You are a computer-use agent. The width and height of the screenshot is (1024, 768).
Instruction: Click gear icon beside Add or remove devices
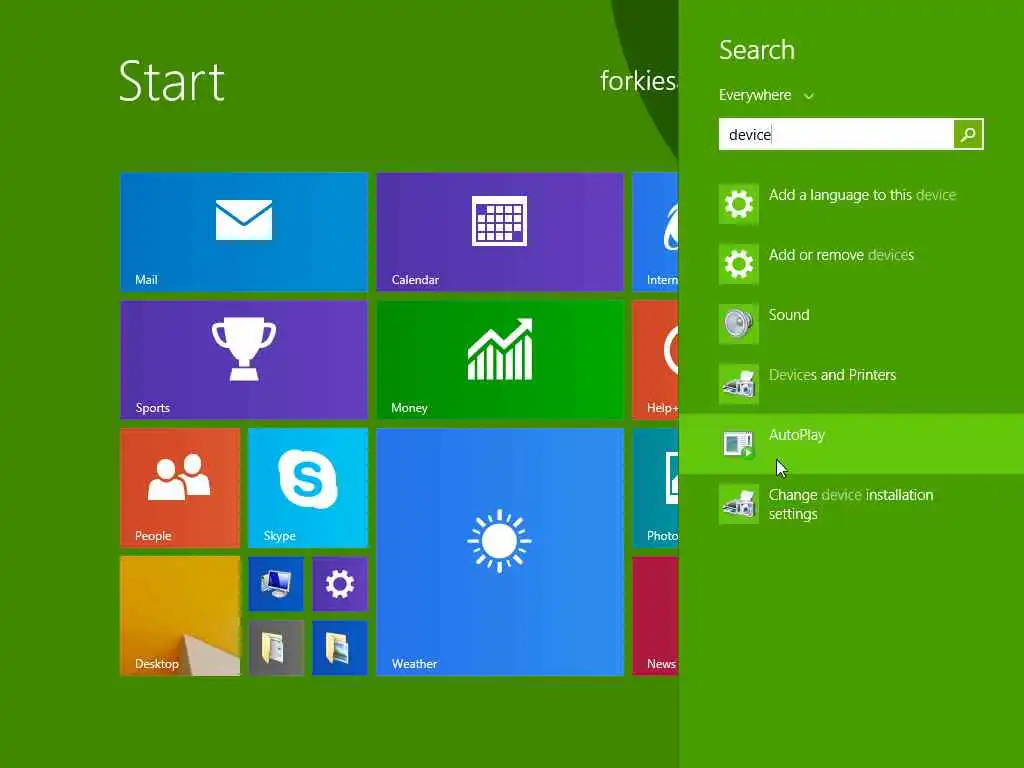tap(739, 264)
